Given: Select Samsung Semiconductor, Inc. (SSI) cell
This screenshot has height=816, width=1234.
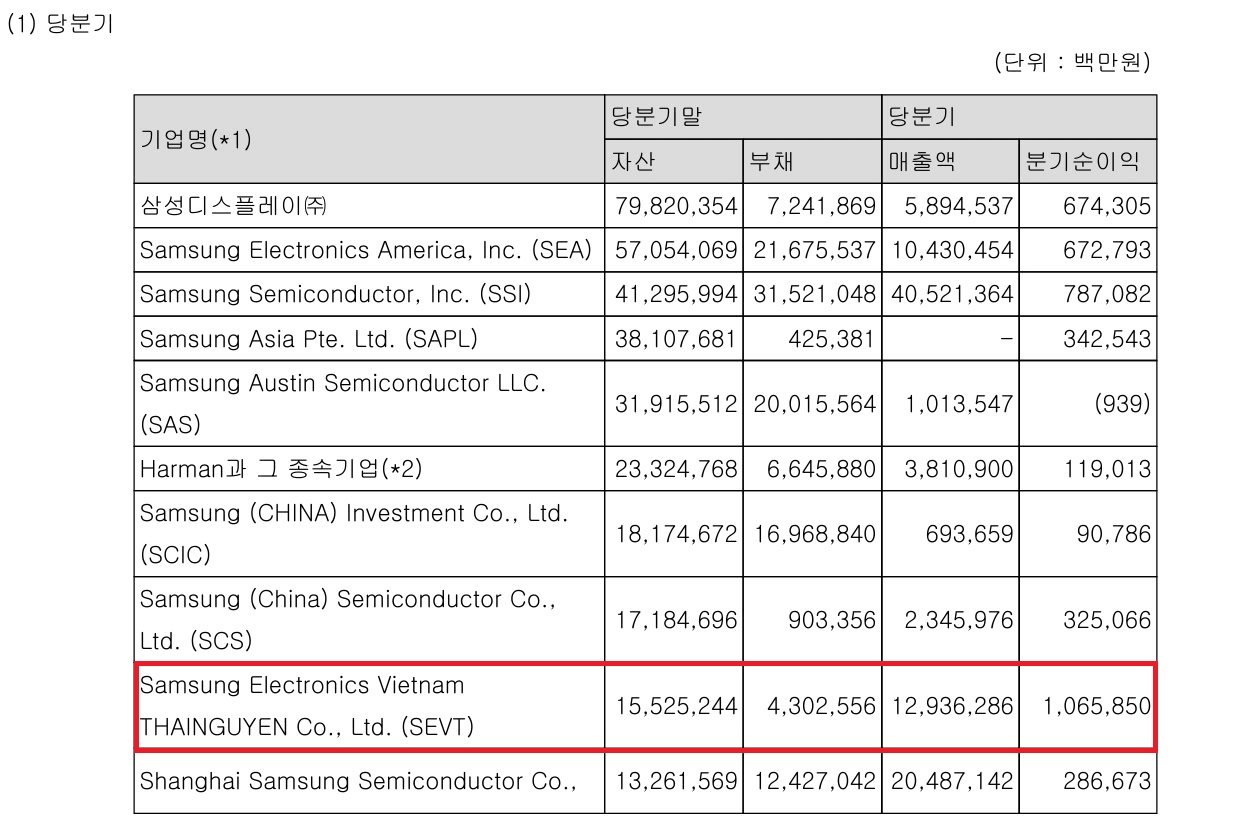Looking at the screenshot, I should point(369,294).
